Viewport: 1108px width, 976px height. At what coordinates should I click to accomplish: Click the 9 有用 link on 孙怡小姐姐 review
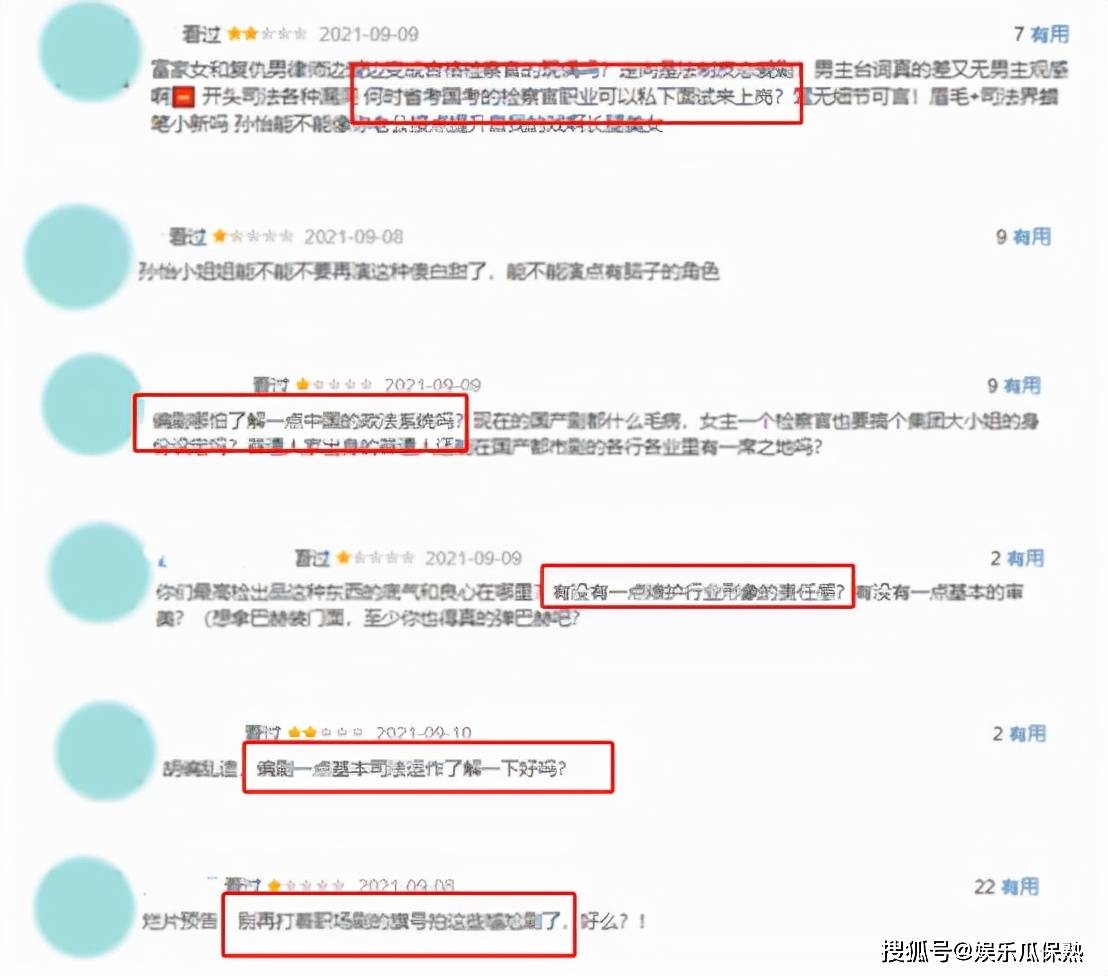1023,237
